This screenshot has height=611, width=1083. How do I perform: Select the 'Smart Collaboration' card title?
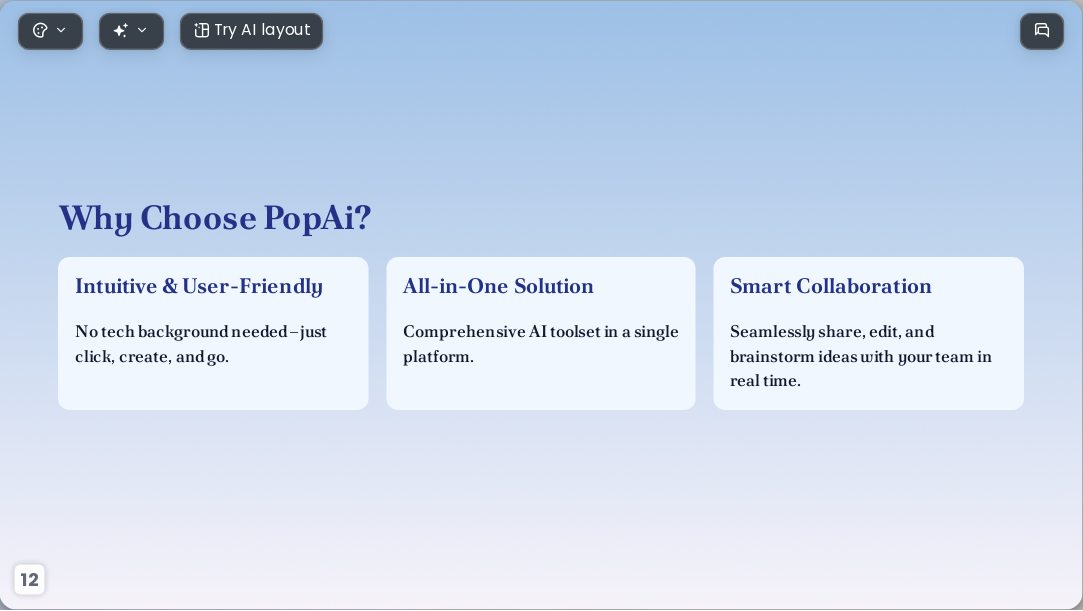click(831, 287)
